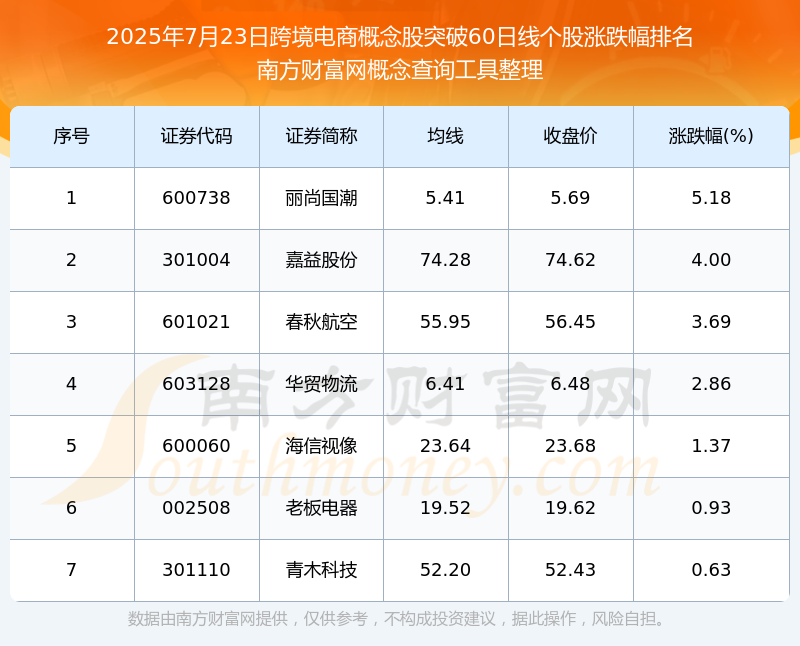Click closing price 5.69
The height and width of the screenshot is (646, 800).
pyautogui.click(x=570, y=198)
